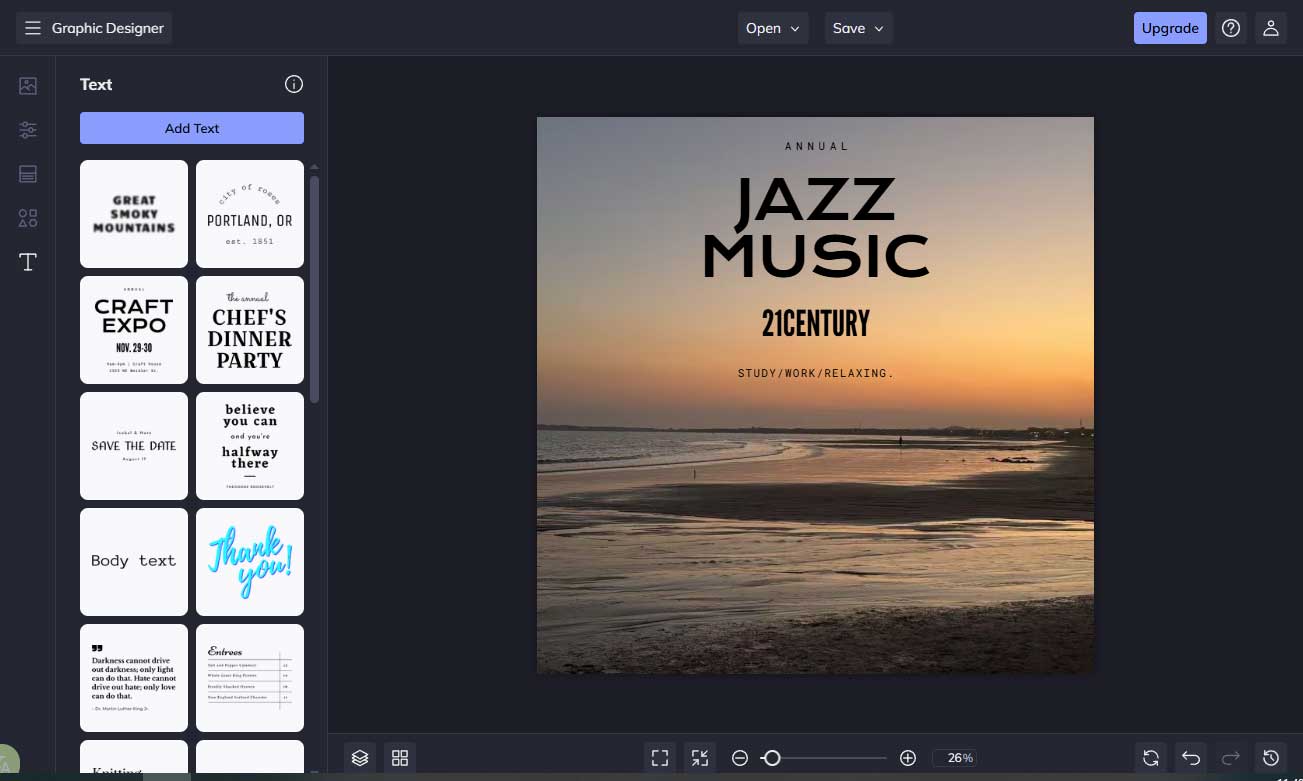1303x781 pixels.
Task: Click the Add Text button
Action: pyautogui.click(x=192, y=128)
